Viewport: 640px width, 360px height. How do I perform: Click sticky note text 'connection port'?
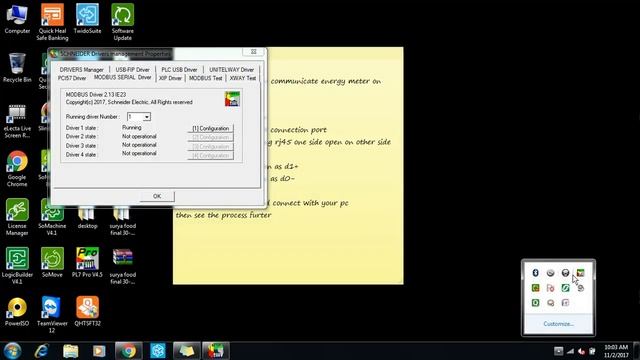[298, 130]
